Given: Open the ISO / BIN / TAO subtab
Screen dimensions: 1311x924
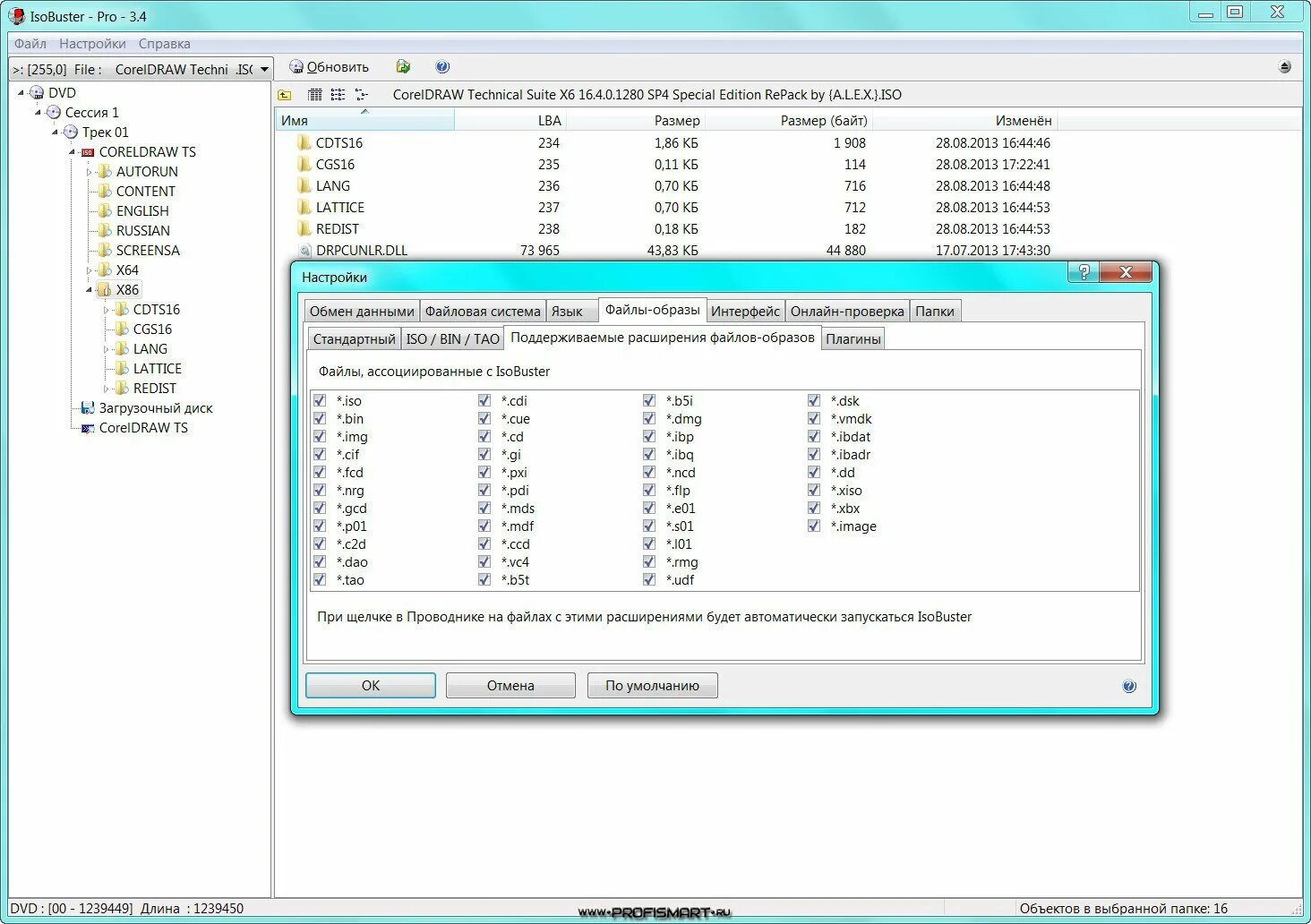Looking at the screenshot, I should coord(452,338).
